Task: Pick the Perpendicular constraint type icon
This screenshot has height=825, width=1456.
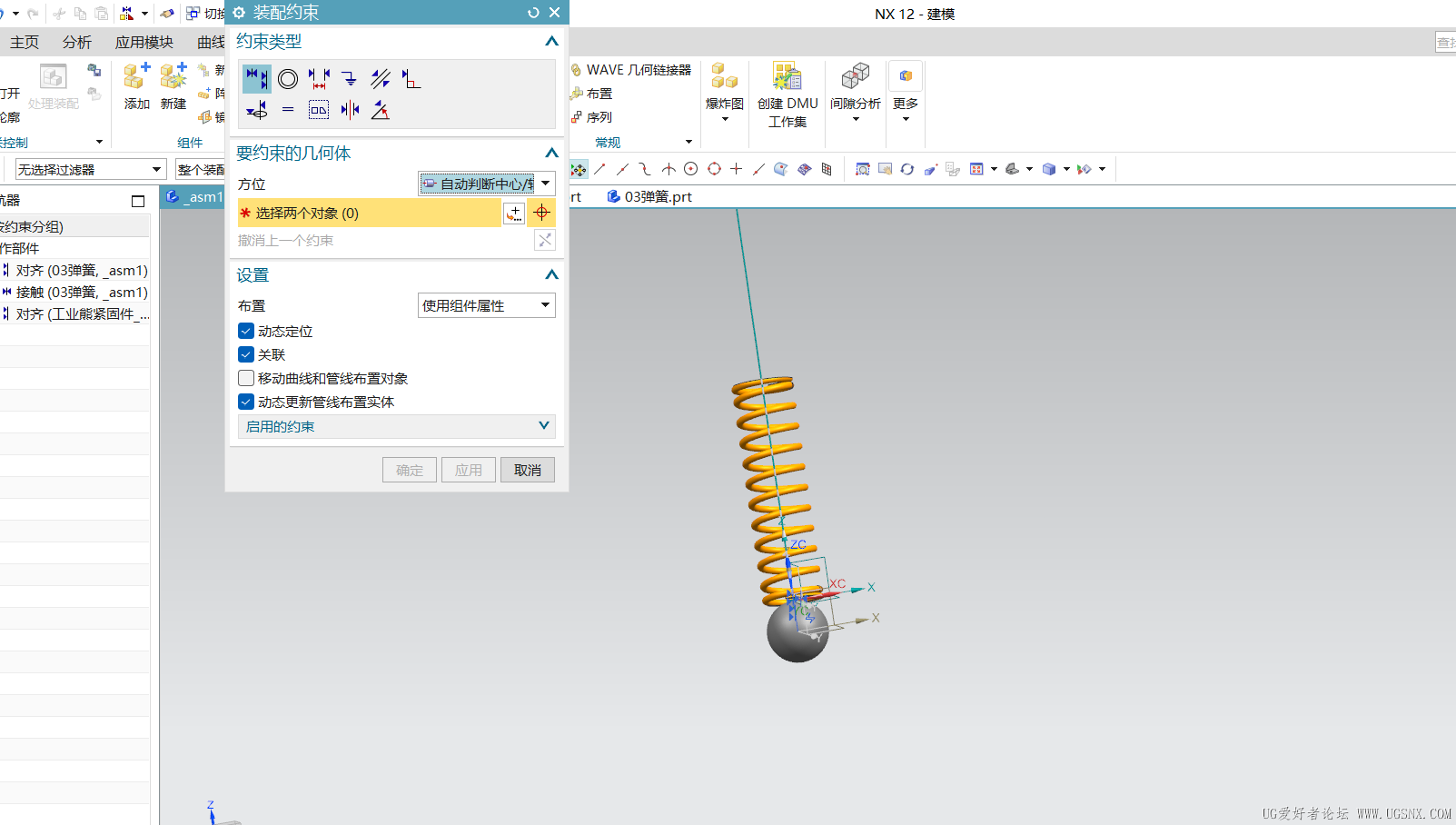Action: coord(411,79)
